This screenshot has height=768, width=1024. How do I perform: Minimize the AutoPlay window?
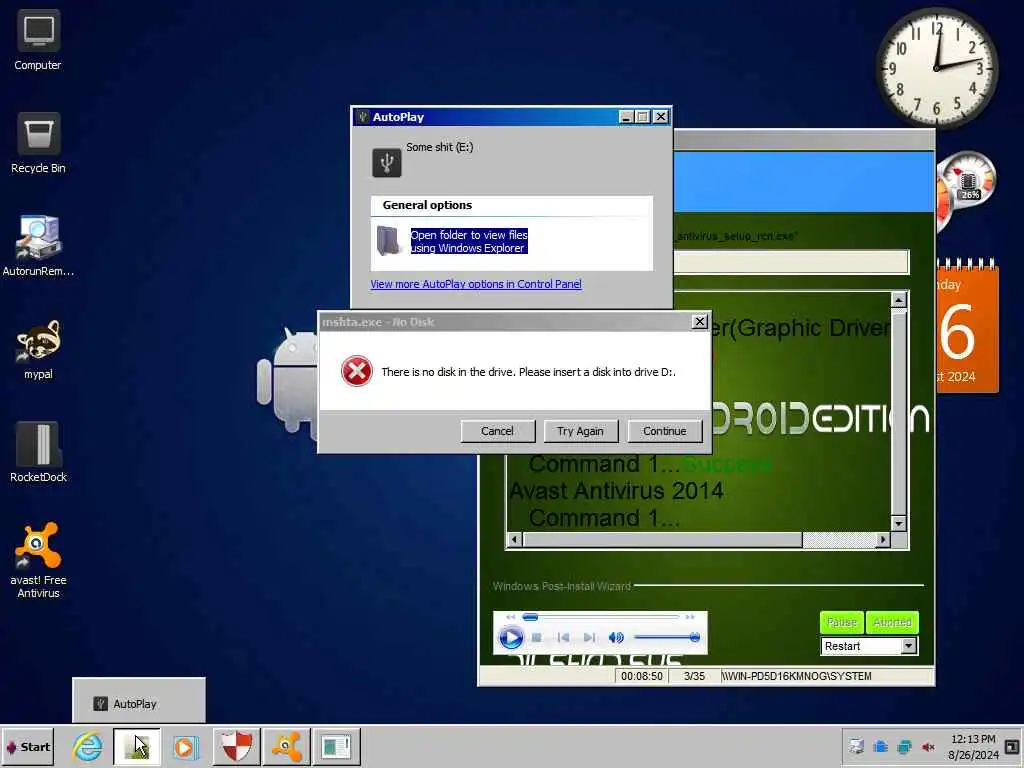pyautogui.click(x=626, y=117)
